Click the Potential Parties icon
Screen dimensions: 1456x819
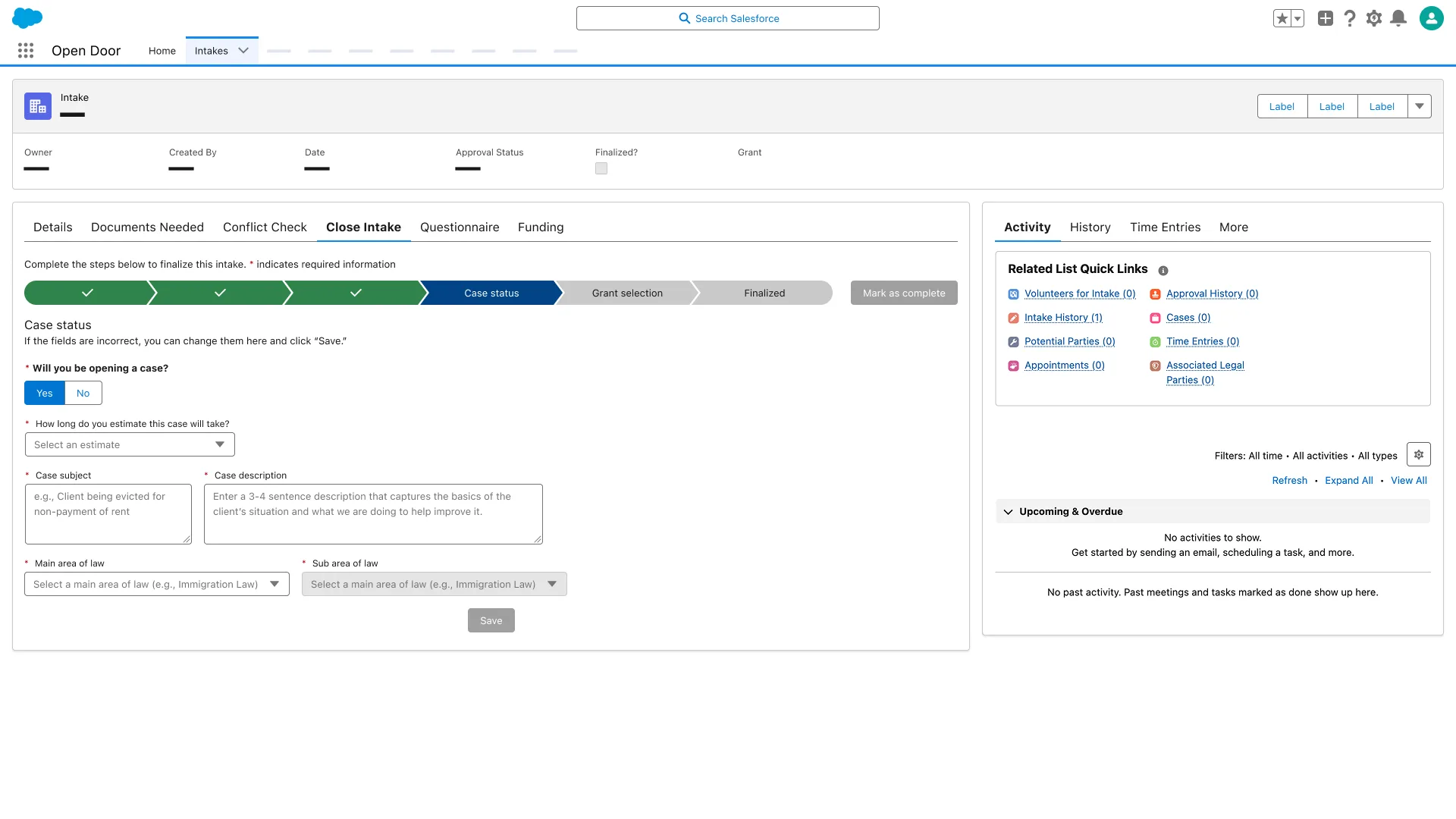(x=1013, y=342)
